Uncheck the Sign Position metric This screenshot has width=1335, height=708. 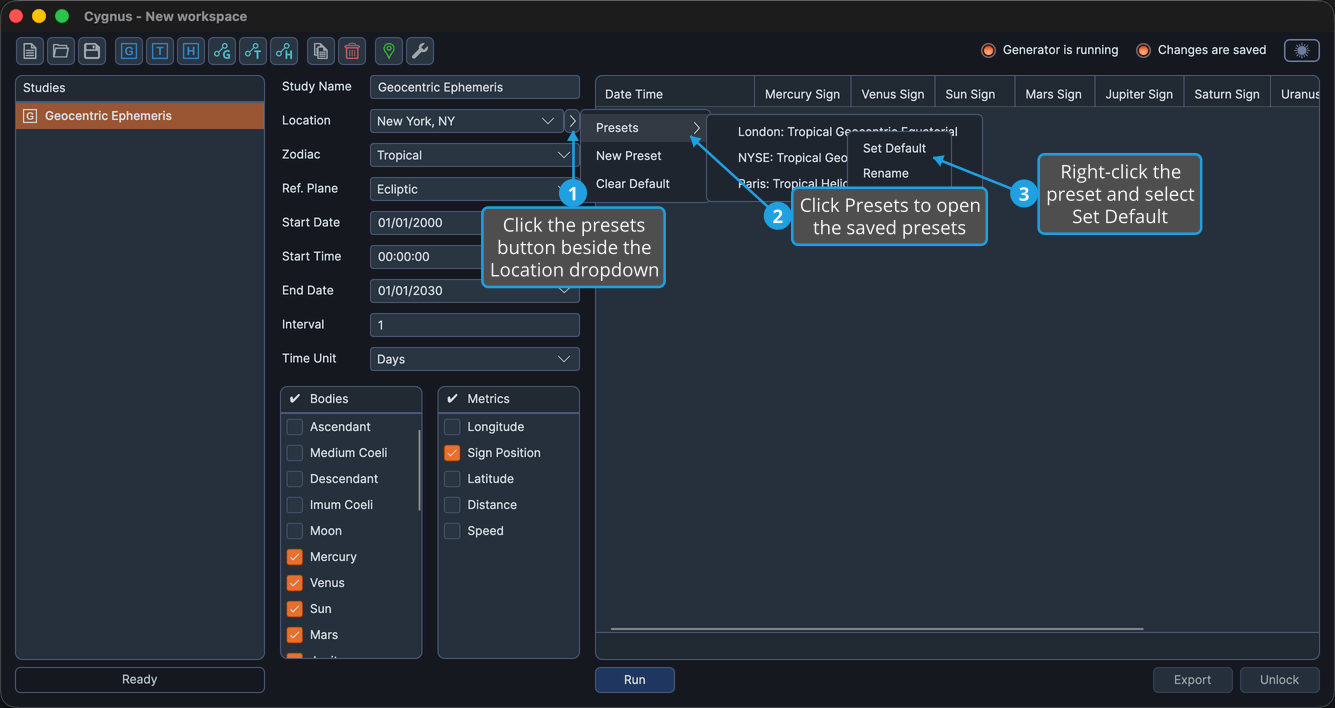[x=452, y=453]
